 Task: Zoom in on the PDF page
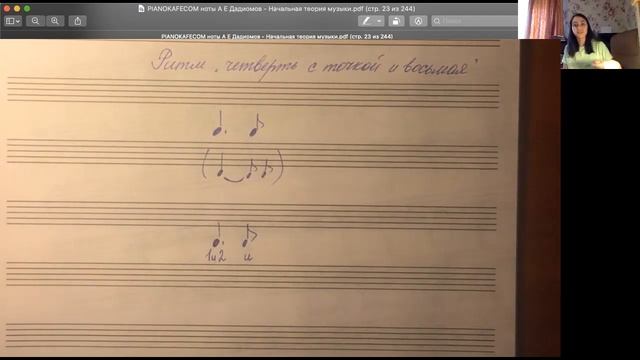(55, 21)
